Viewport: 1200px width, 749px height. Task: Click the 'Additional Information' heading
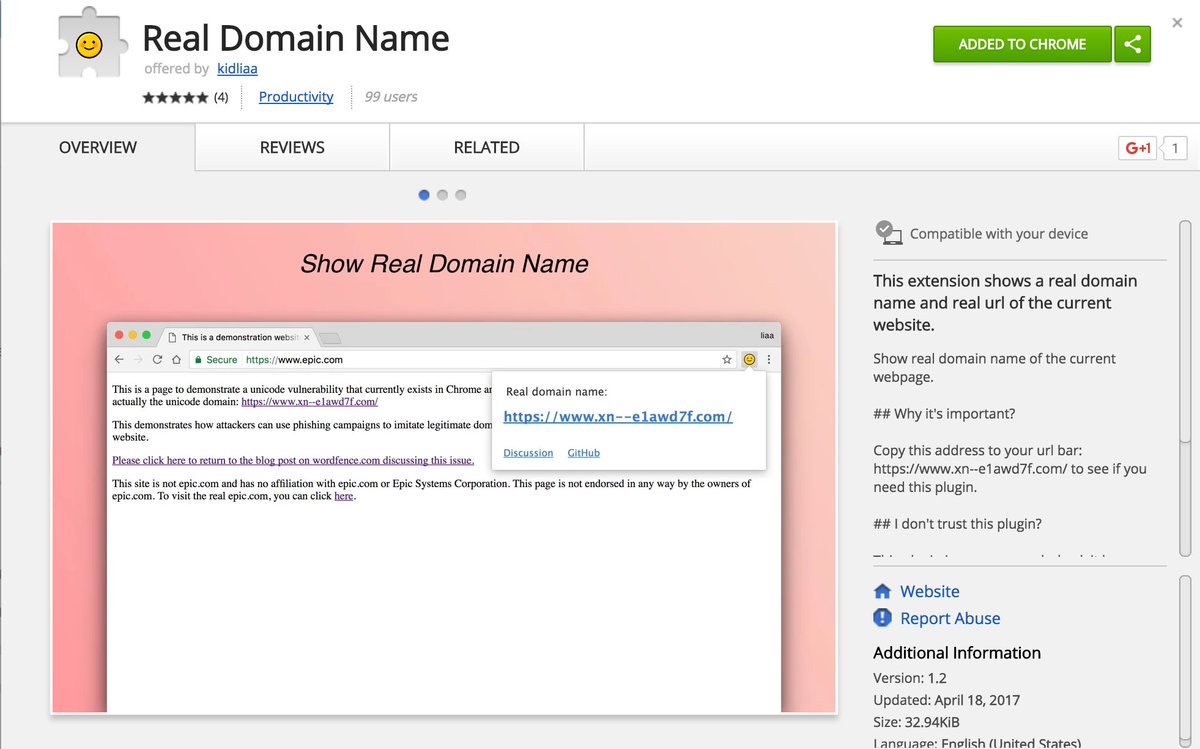click(x=957, y=653)
